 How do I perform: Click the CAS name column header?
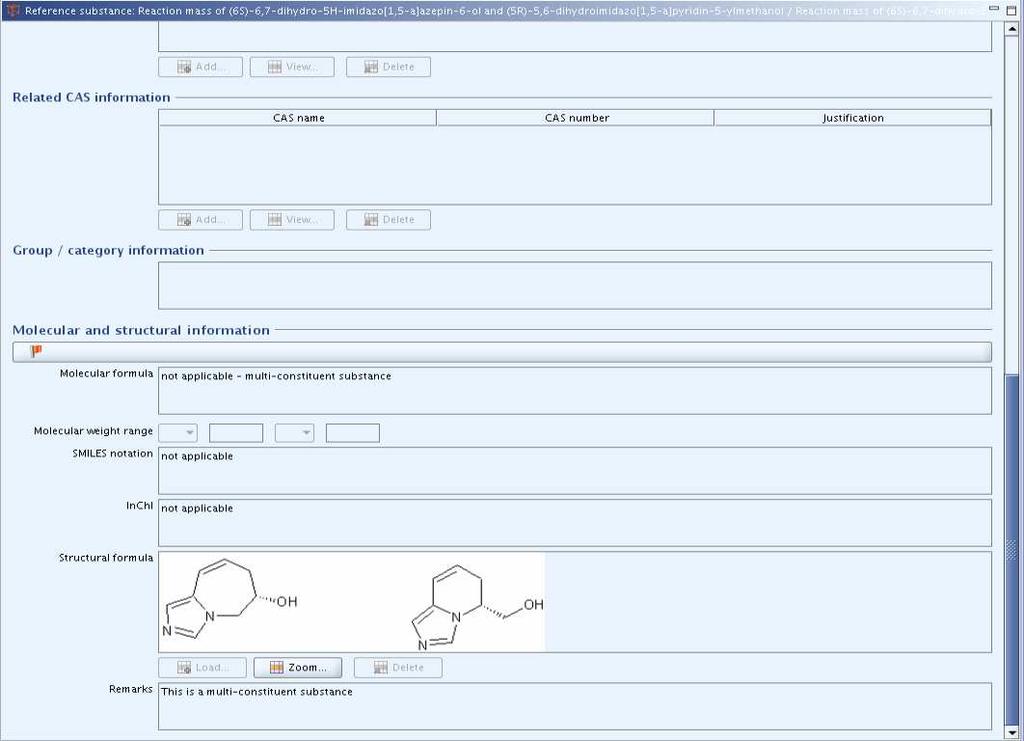point(298,118)
